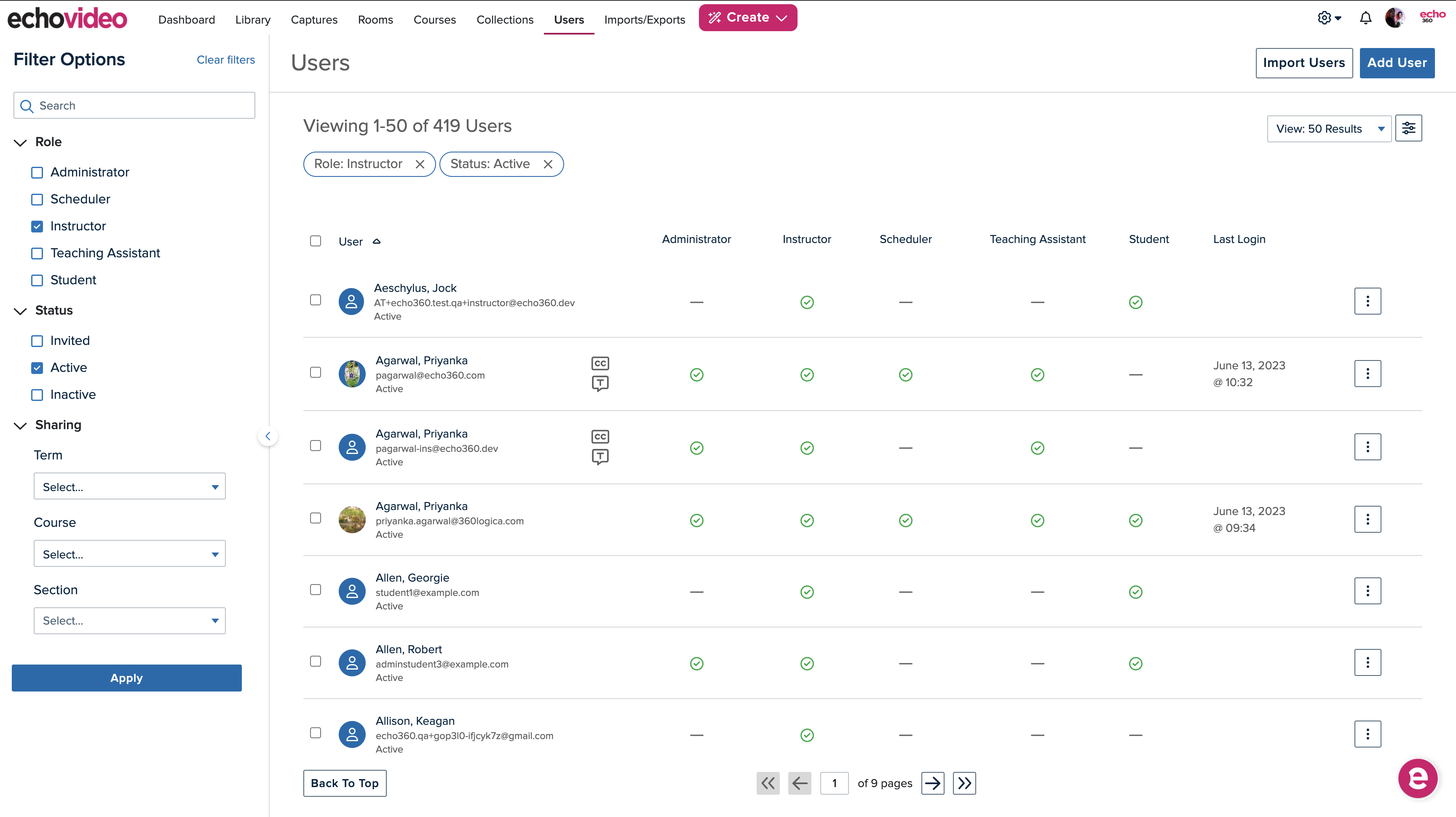
Task: Open the Collections tab
Action: [x=505, y=20]
